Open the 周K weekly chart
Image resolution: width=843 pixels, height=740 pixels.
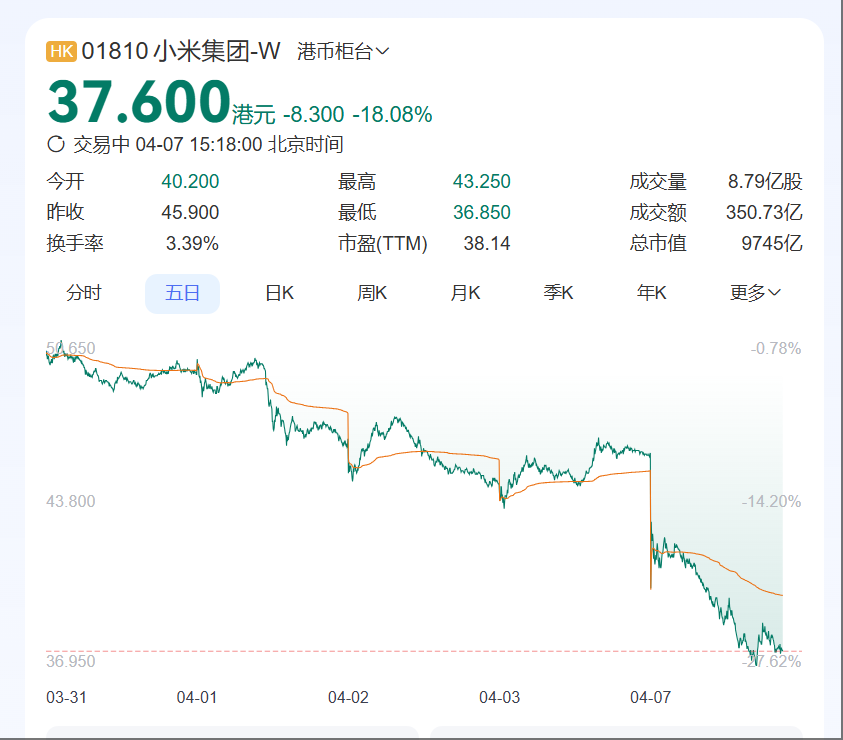pos(370,293)
